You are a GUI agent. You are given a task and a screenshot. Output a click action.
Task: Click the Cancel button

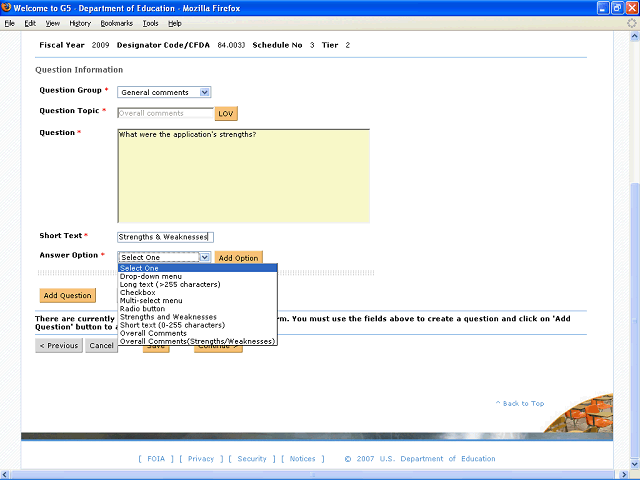point(101,345)
